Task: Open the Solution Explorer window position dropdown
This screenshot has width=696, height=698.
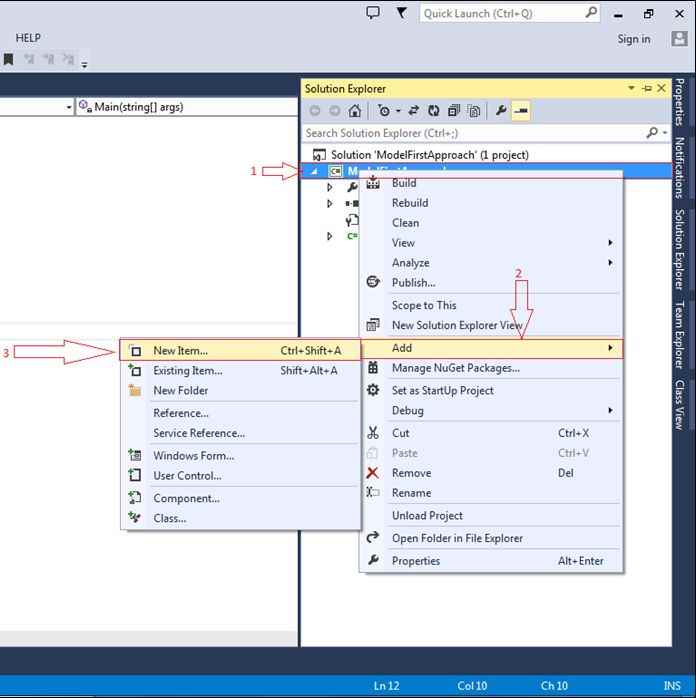Action: [x=631, y=88]
